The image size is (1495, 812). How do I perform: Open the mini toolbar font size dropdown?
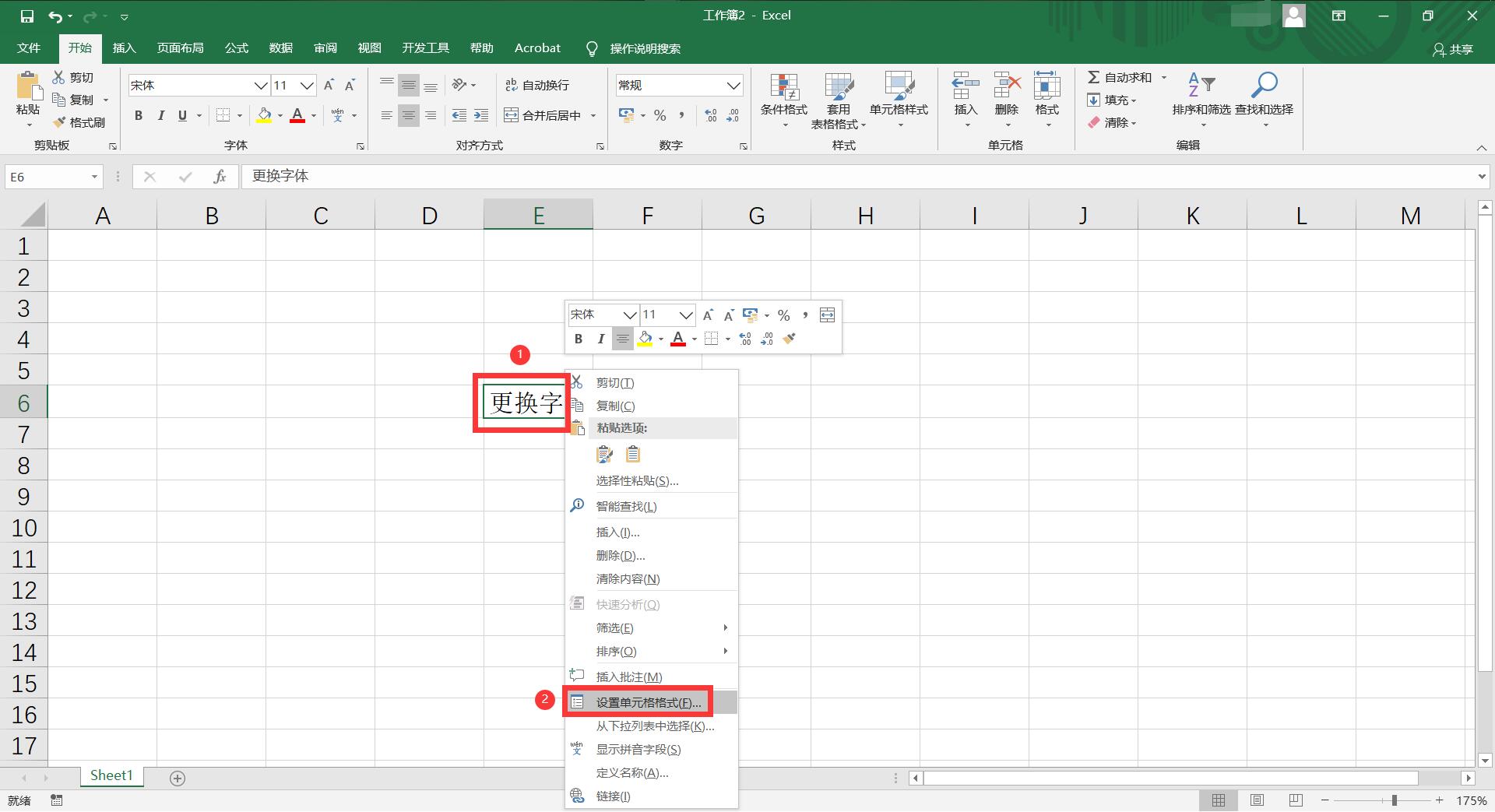(x=685, y=315)
